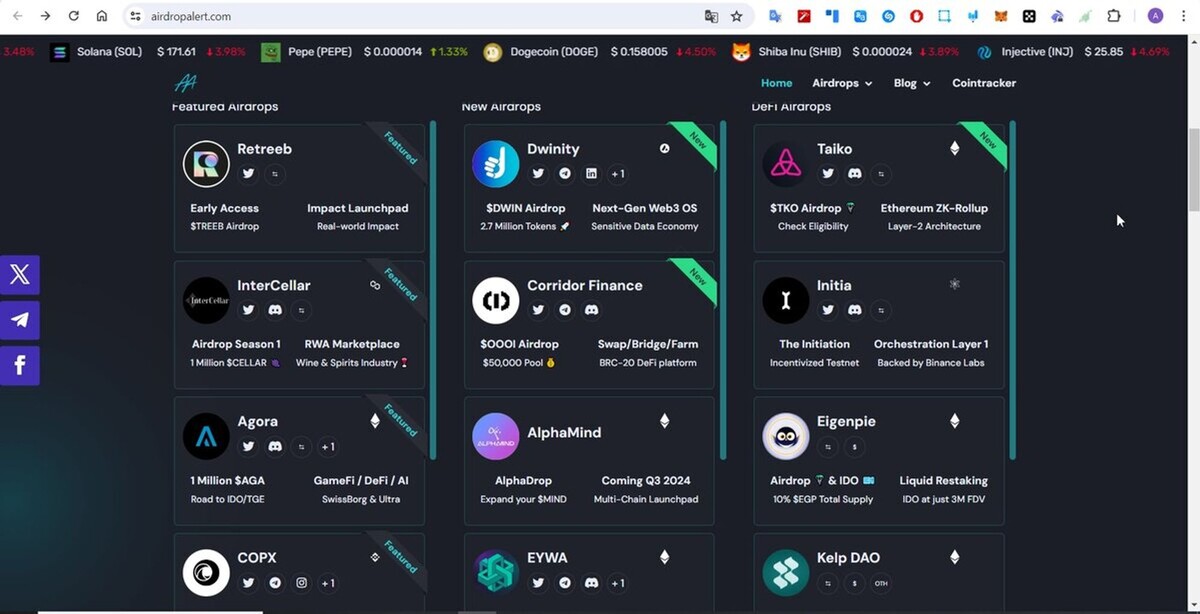Viewport: 1200px width, 614px height.
Task: Click COPX's Telegram icon
Action: click(275, 583)
